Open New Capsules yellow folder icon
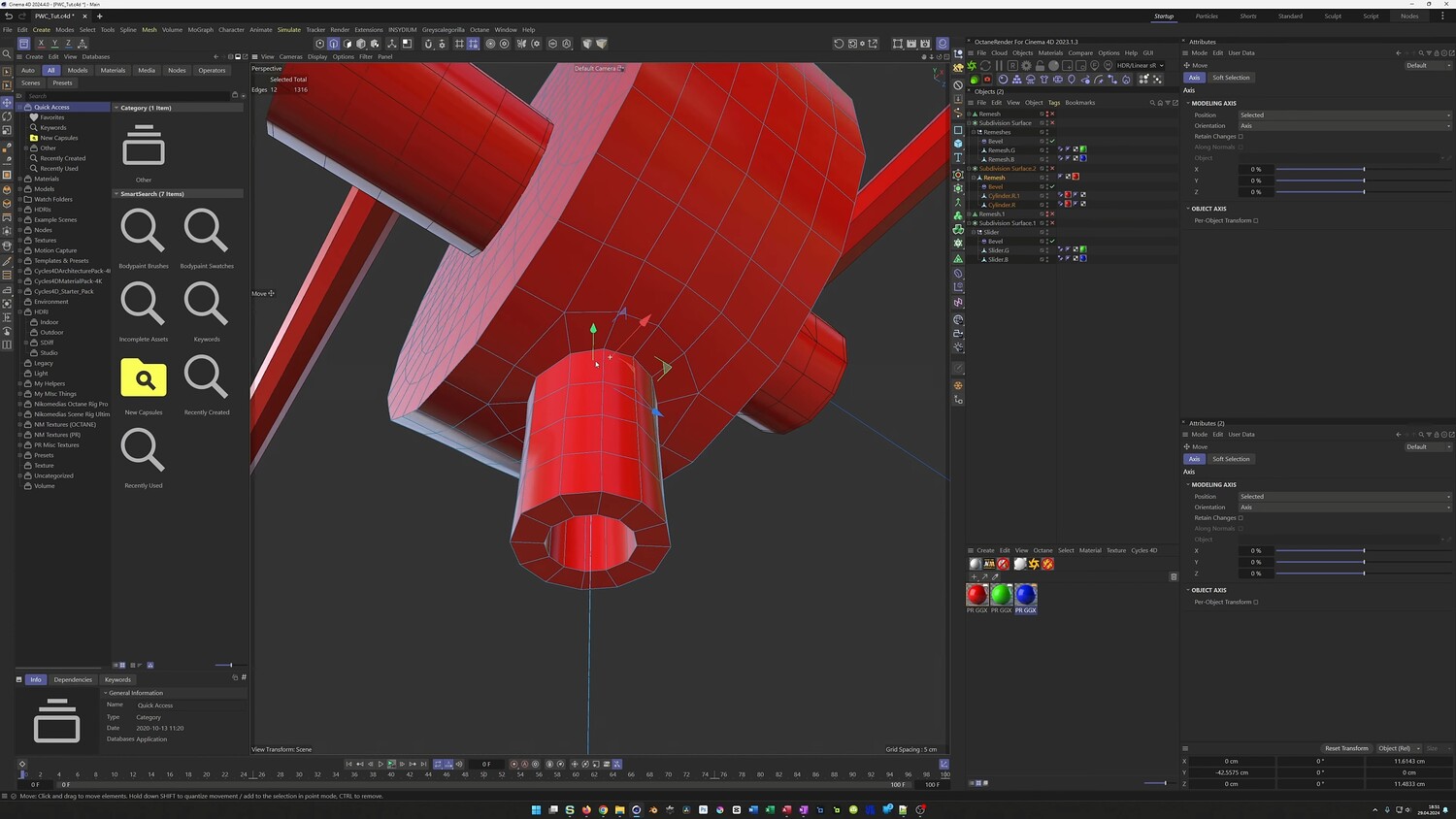The width and height of the screenshot is (1456, 819). [x=144, y=377]
